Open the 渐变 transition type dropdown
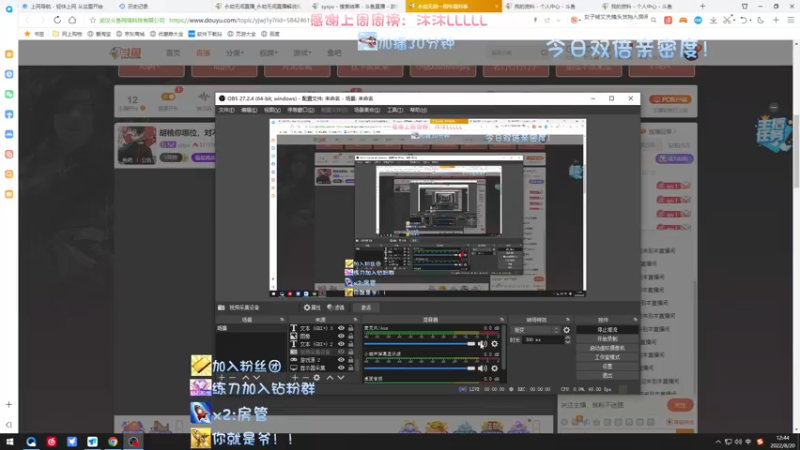 [536, 330]
